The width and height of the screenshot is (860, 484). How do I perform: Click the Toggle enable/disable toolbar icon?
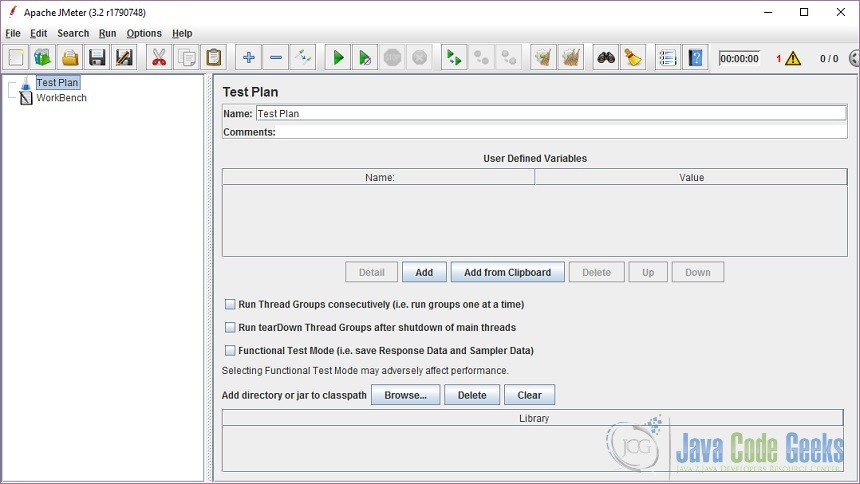point(303,57)
